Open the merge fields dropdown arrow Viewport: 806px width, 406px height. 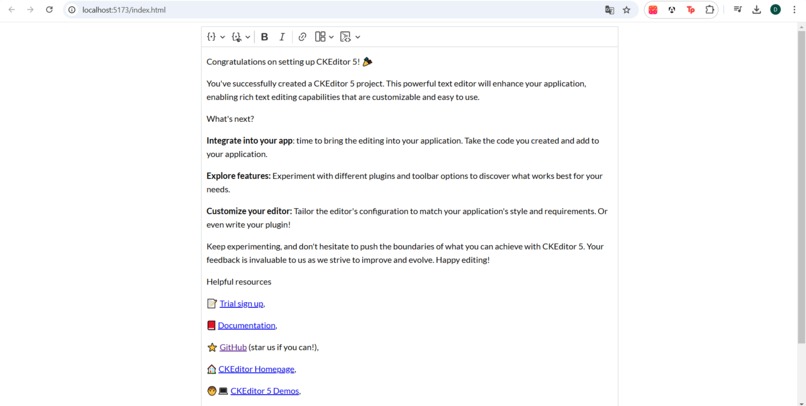[223, 37]
